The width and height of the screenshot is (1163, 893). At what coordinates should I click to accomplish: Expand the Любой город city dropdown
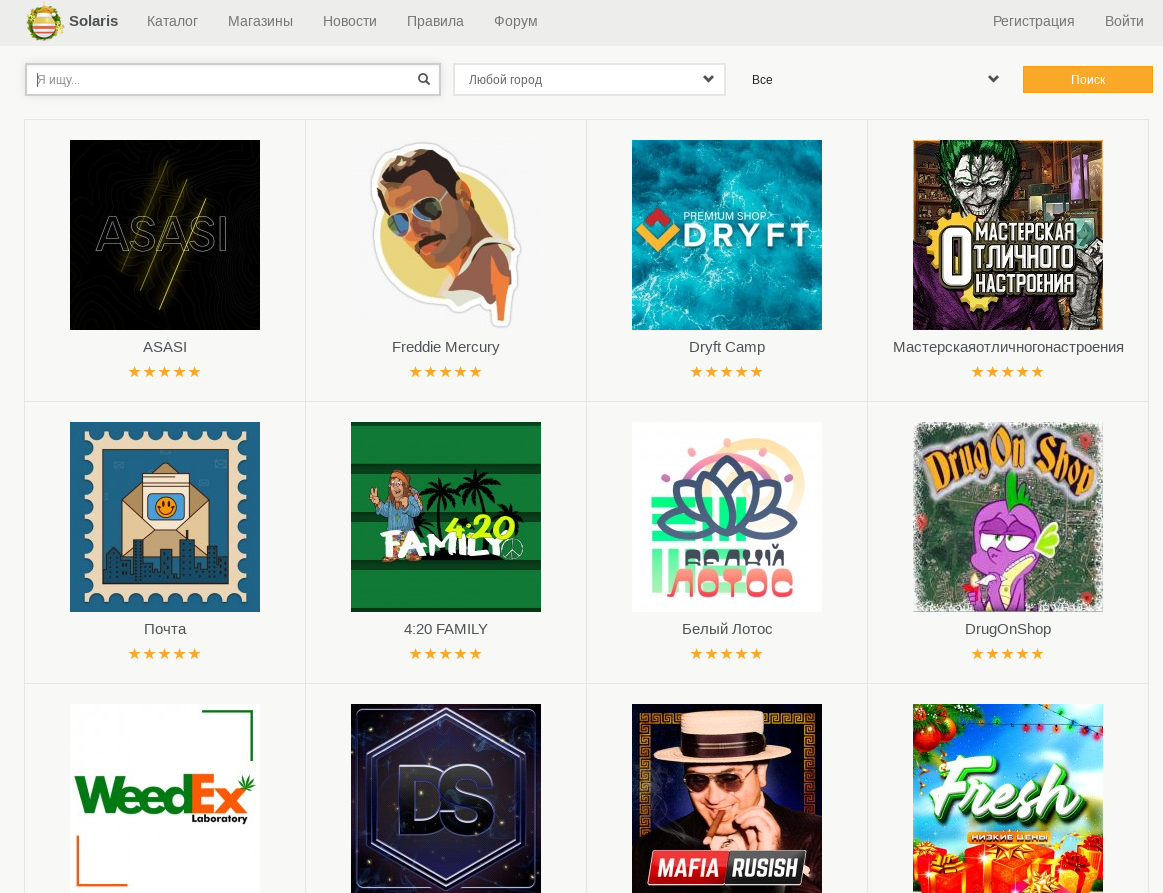pos(590,79)
